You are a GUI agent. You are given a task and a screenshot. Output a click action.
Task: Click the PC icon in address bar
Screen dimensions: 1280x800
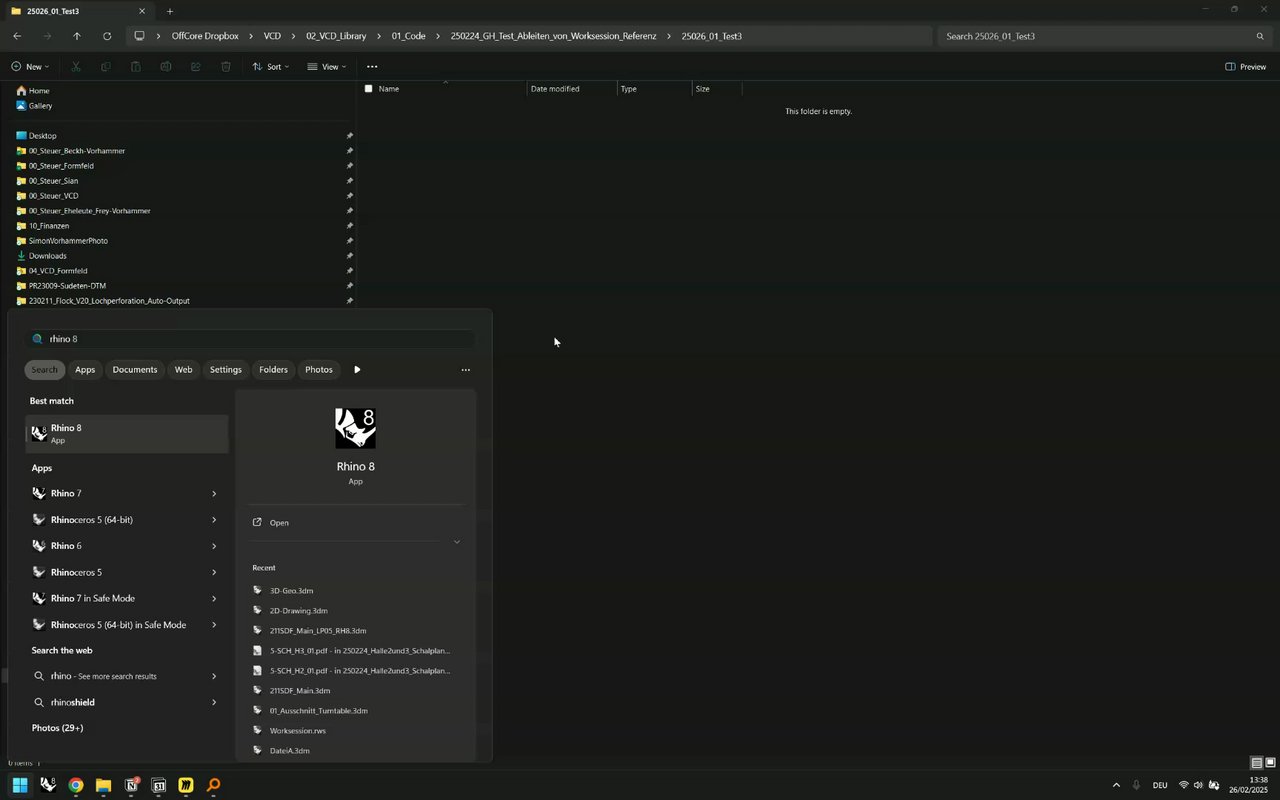coord(139,36)
